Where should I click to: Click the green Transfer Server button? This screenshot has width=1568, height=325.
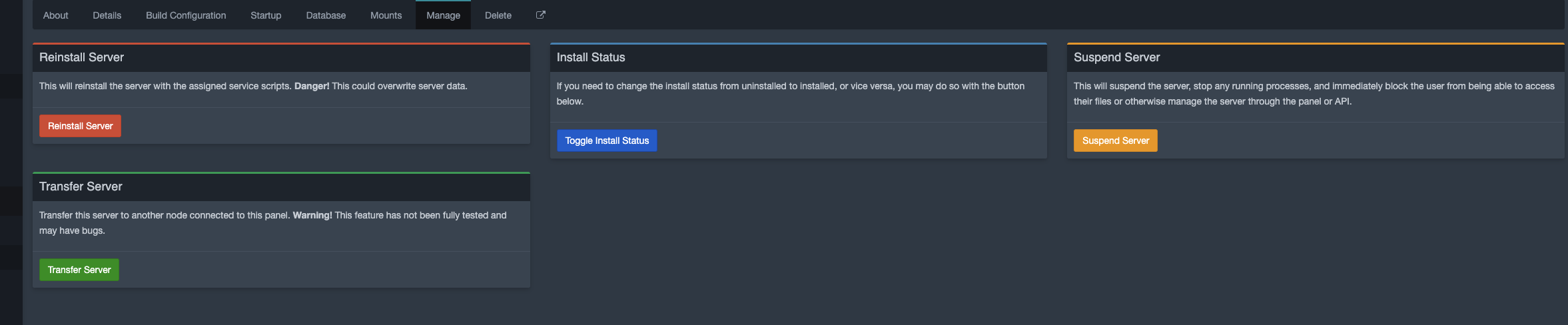point(79,270)
